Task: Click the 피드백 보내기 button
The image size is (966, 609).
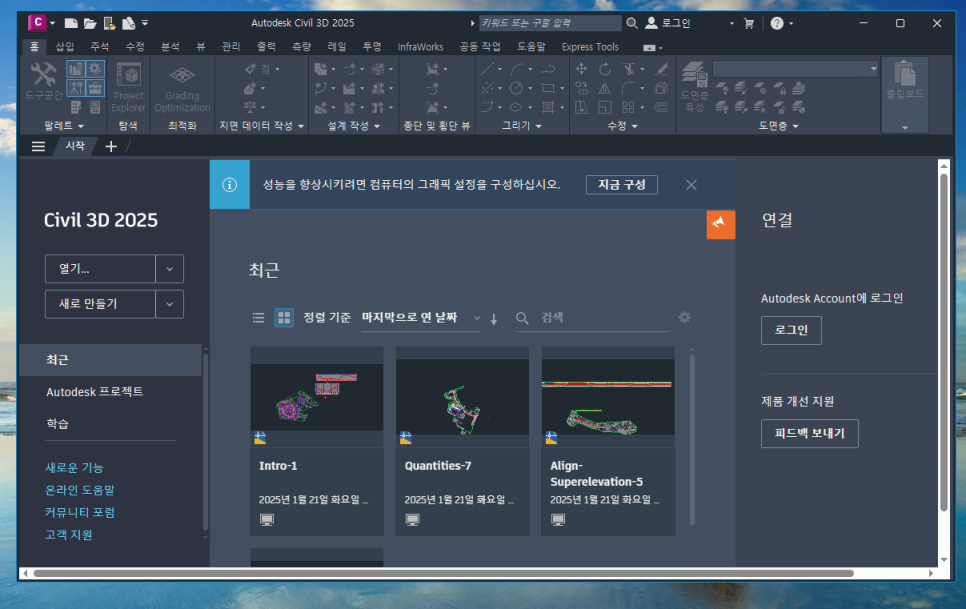Action: [810, 434]
